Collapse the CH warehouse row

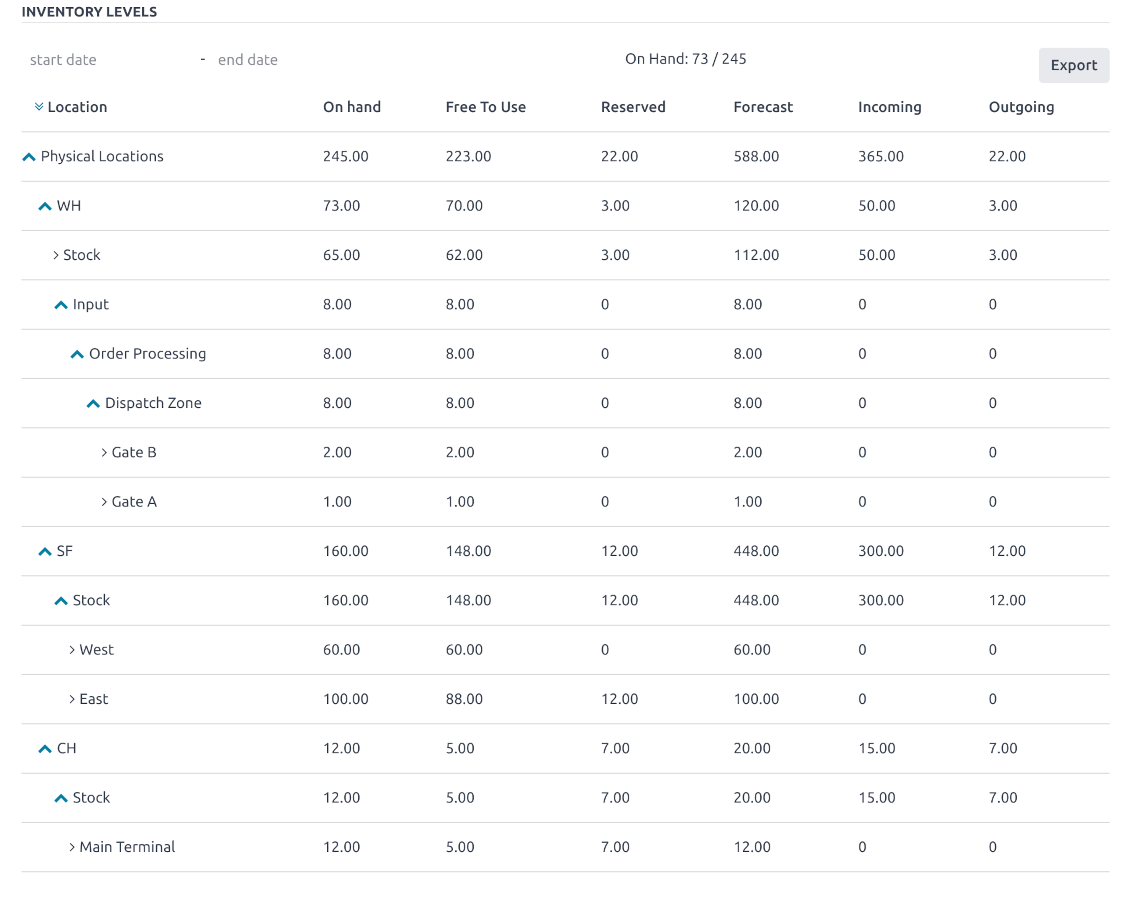[x=45, y=749]
